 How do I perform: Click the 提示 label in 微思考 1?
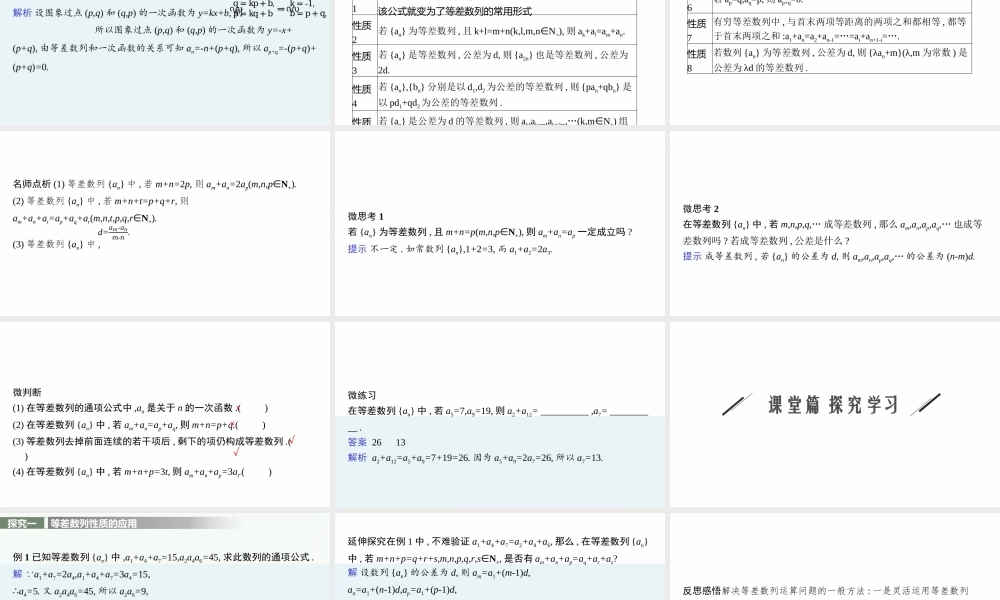coord(357,249)
